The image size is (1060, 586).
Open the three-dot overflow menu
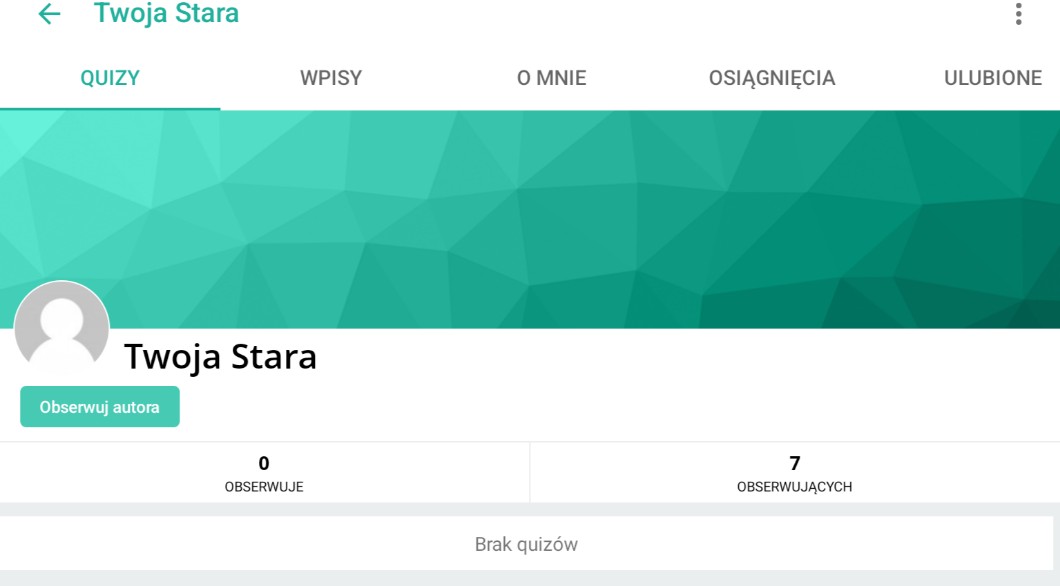(1018, 14)
